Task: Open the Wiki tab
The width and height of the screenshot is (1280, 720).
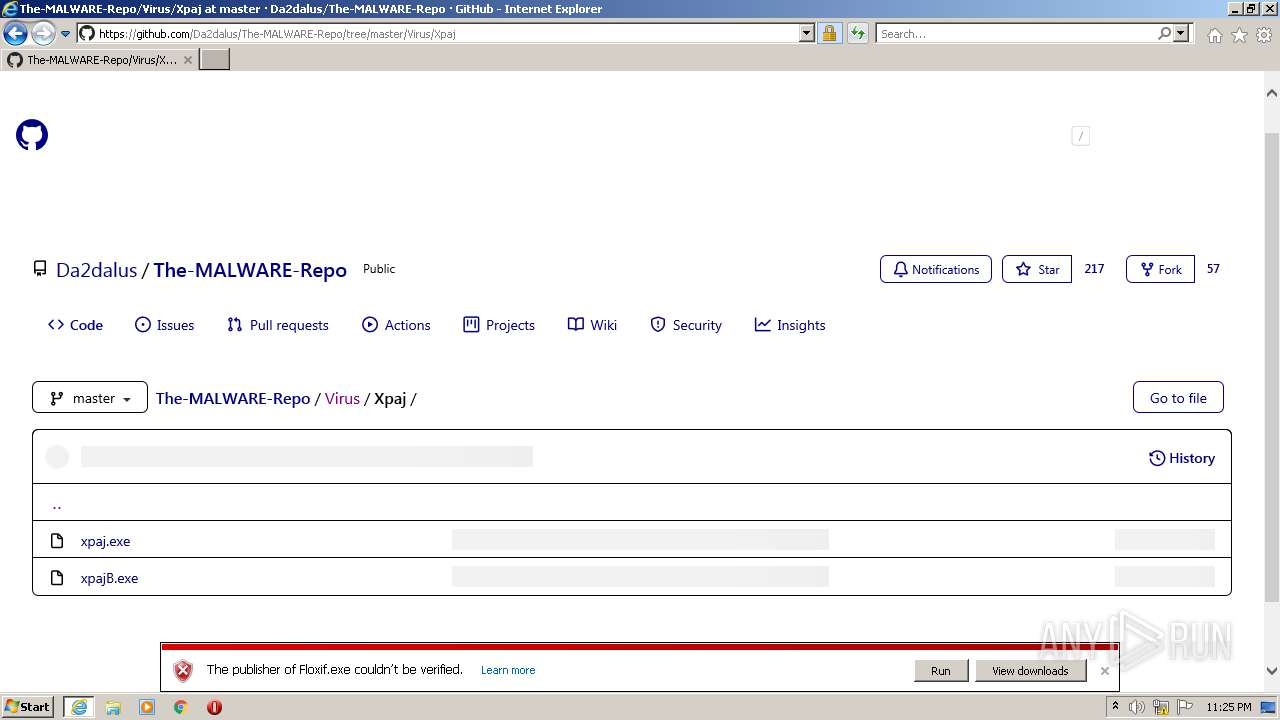Action: pos(592,325)
